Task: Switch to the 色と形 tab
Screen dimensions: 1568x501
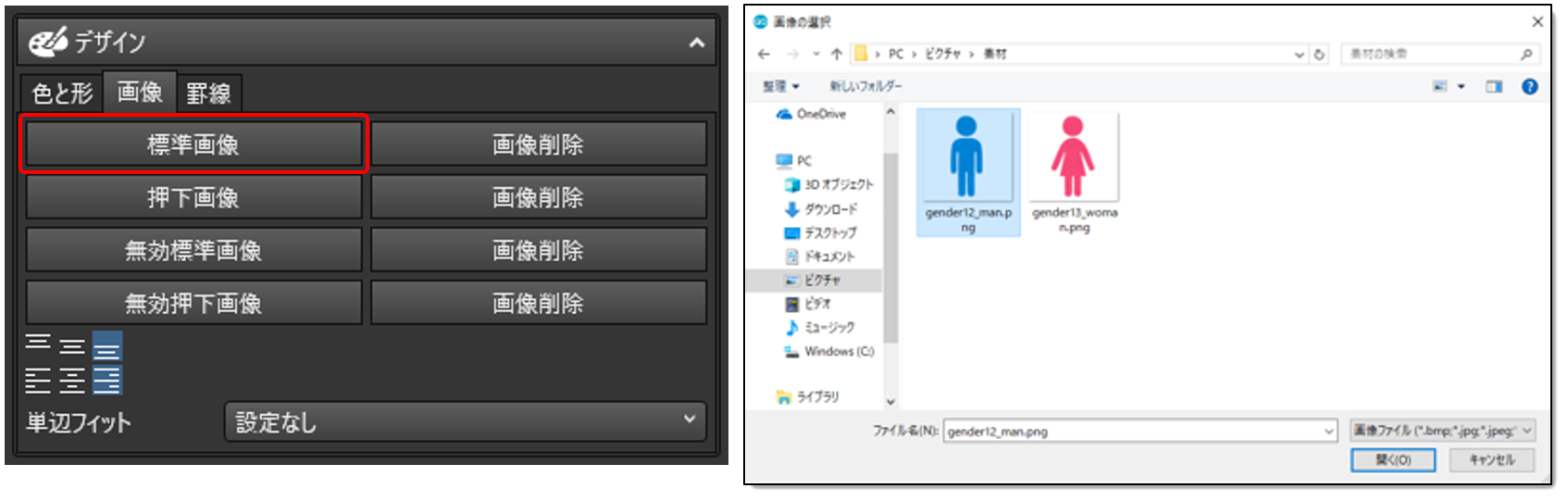Action: point(62,93)
